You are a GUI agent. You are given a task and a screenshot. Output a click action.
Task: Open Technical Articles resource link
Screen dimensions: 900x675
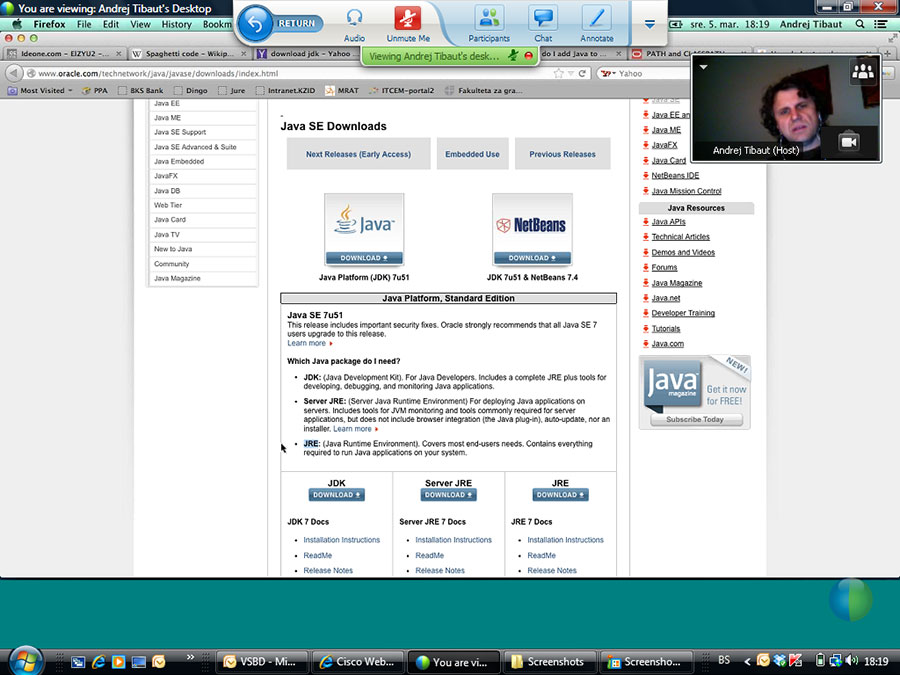680,237
